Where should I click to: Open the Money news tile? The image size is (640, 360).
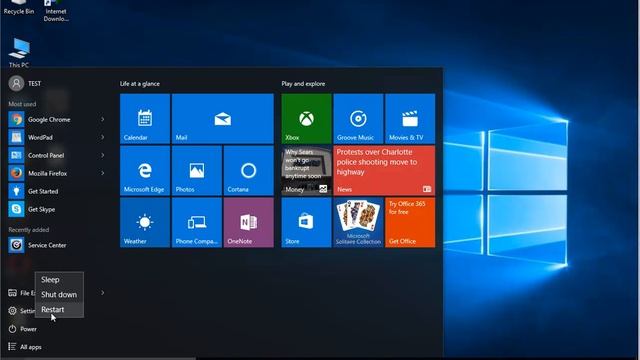pyautogui.click(x=307, y=171)
